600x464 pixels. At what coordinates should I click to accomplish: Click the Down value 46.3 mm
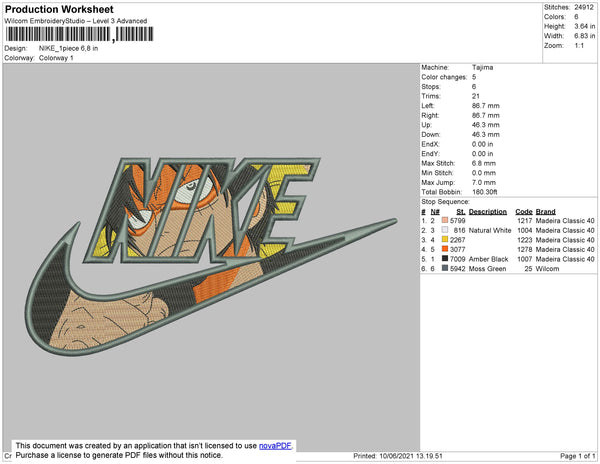point(486,134)
